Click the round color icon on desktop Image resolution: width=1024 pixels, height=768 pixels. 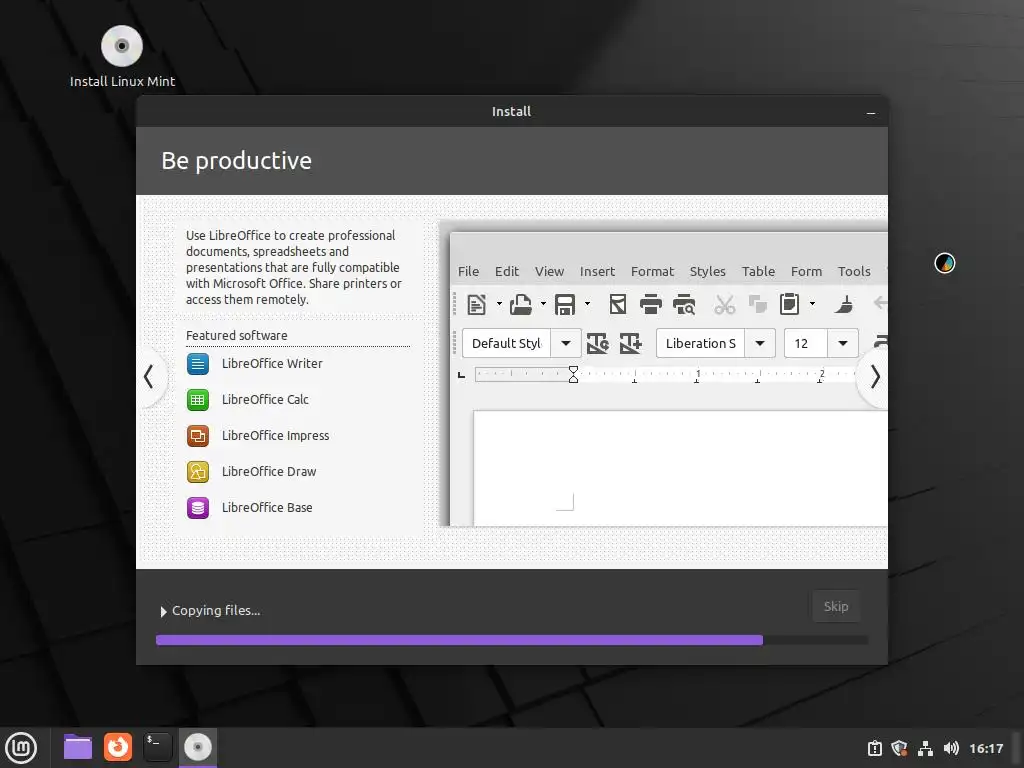coord(944,263)
